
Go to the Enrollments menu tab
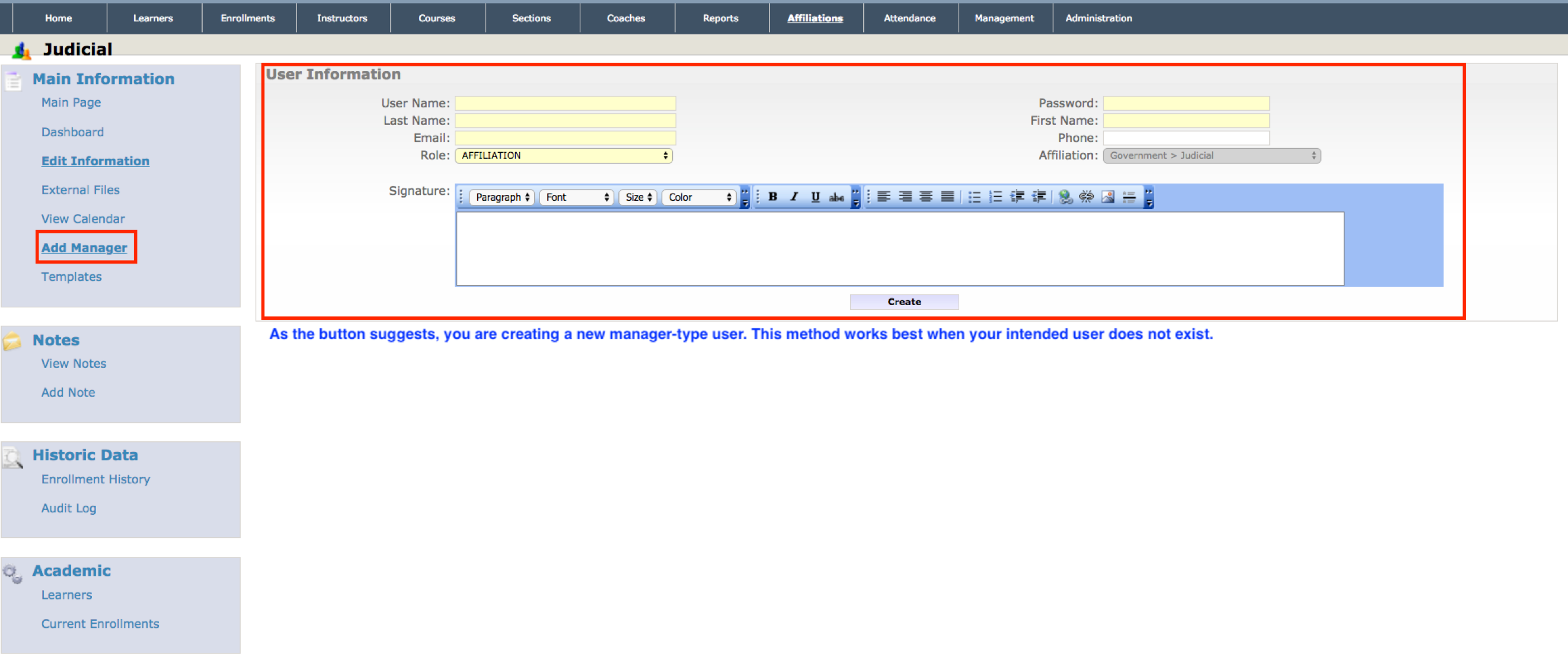(x=247, y=18)
